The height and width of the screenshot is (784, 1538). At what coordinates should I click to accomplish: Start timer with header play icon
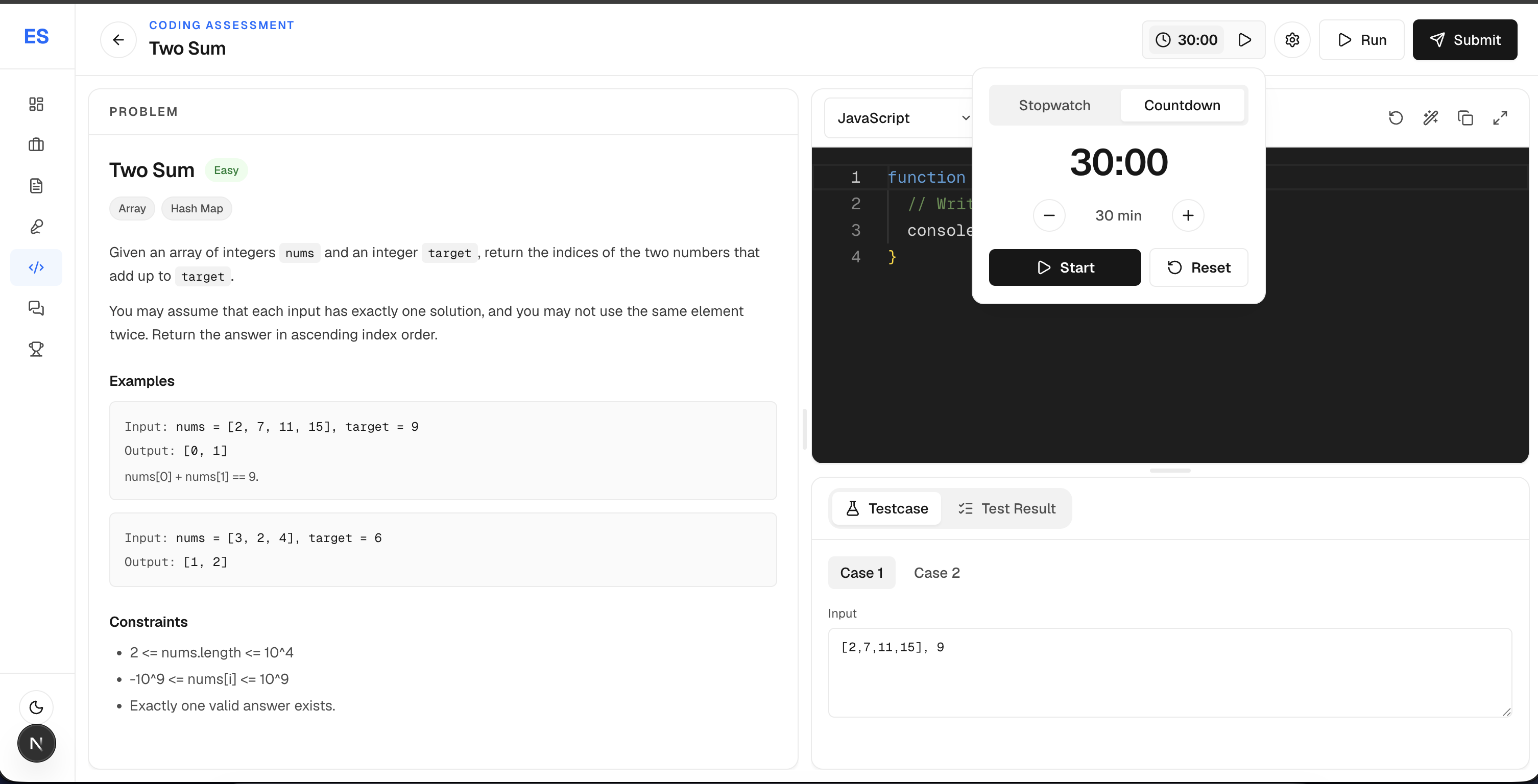(x=1245, y=40)
